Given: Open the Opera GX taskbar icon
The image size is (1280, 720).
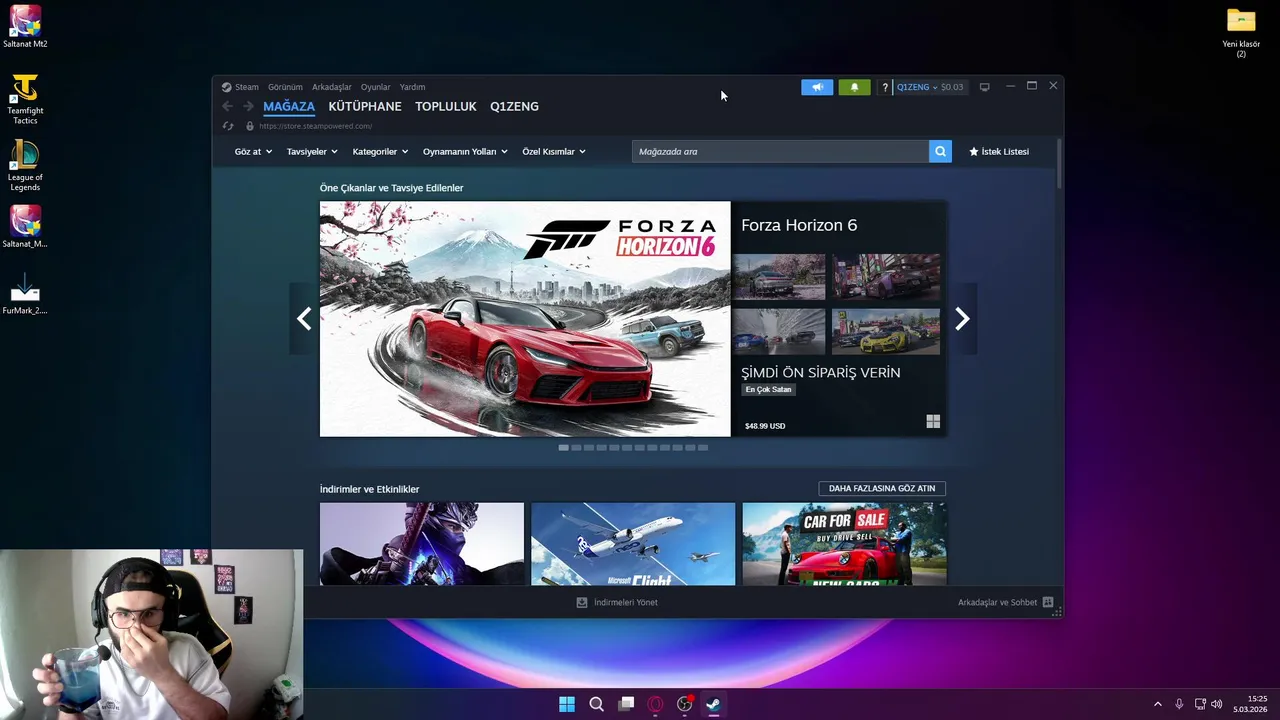Looking at the screenshot, I should click(655, 704).
